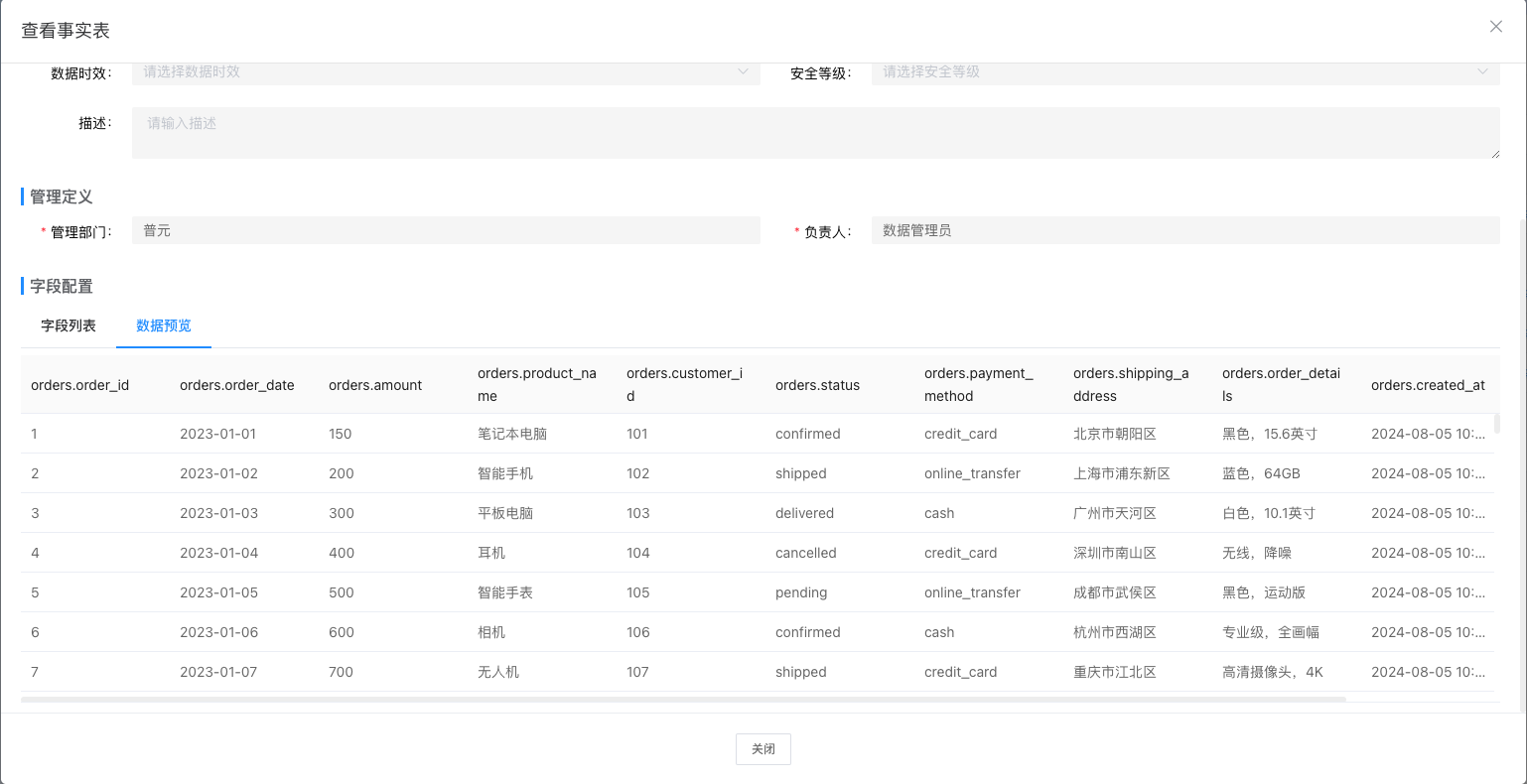
Task: Click the 2023-01-03 order date cell
Action: coord(218,513)
